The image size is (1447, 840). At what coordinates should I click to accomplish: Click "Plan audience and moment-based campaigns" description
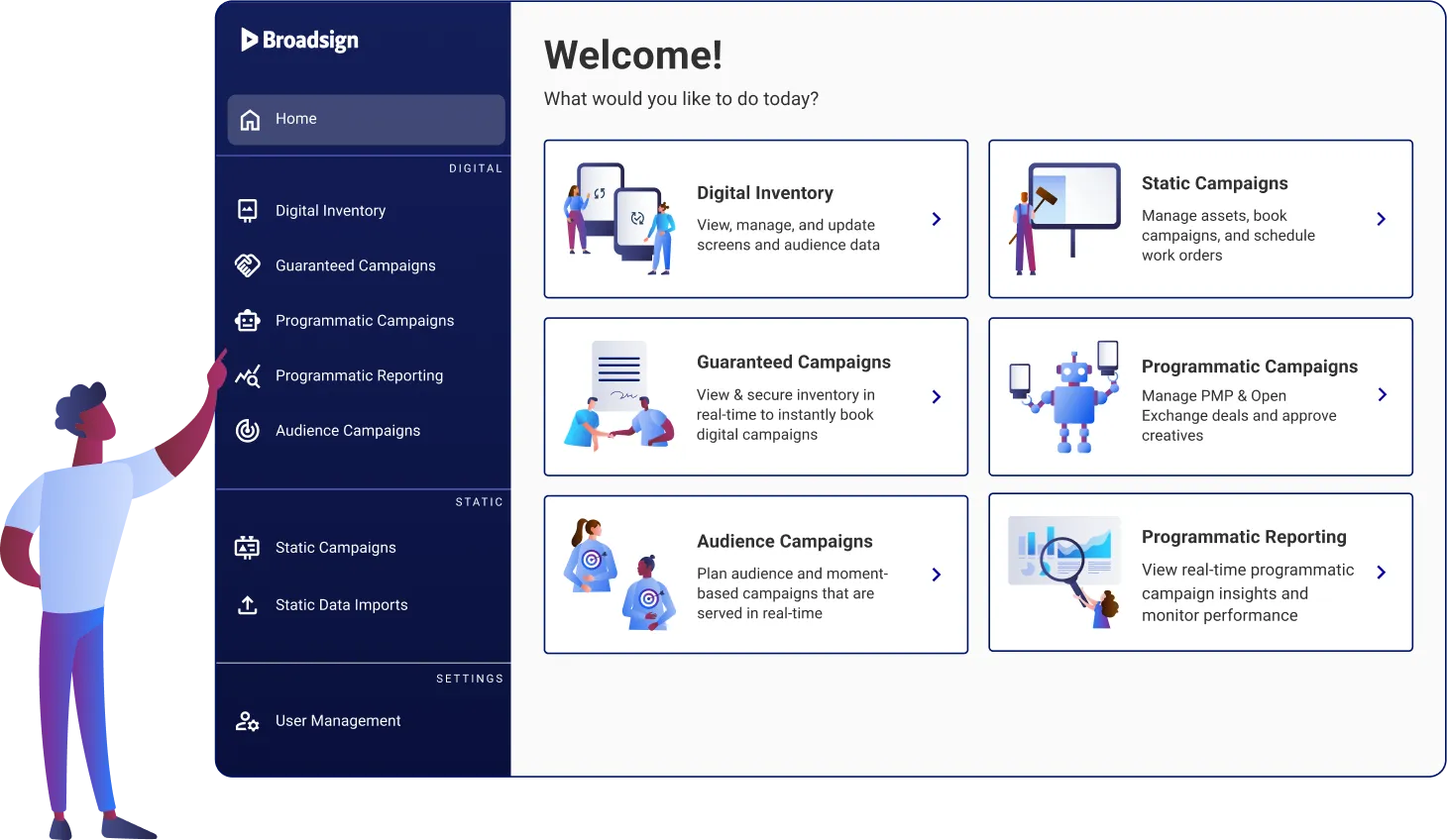coord(792,593)
